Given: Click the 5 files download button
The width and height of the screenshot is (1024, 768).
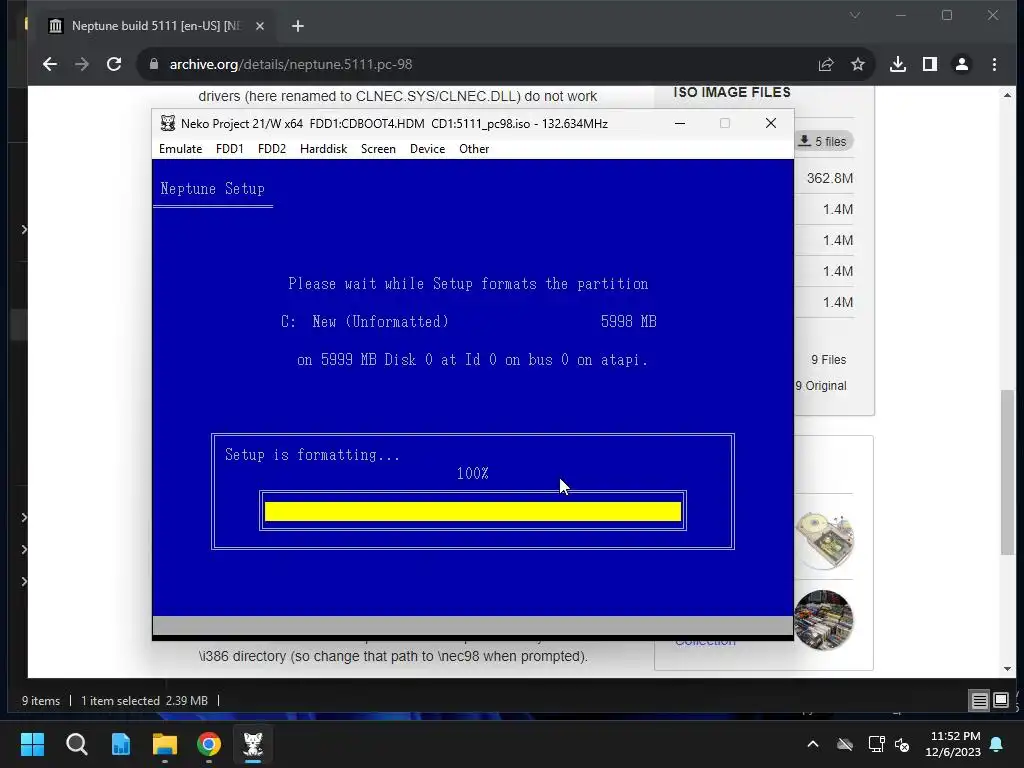Looking at the screenshot, I should point(824,141).
